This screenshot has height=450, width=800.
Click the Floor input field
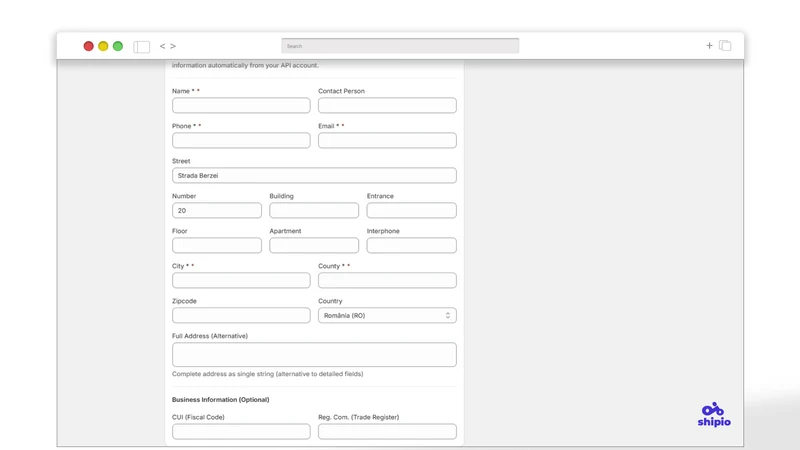217,245
